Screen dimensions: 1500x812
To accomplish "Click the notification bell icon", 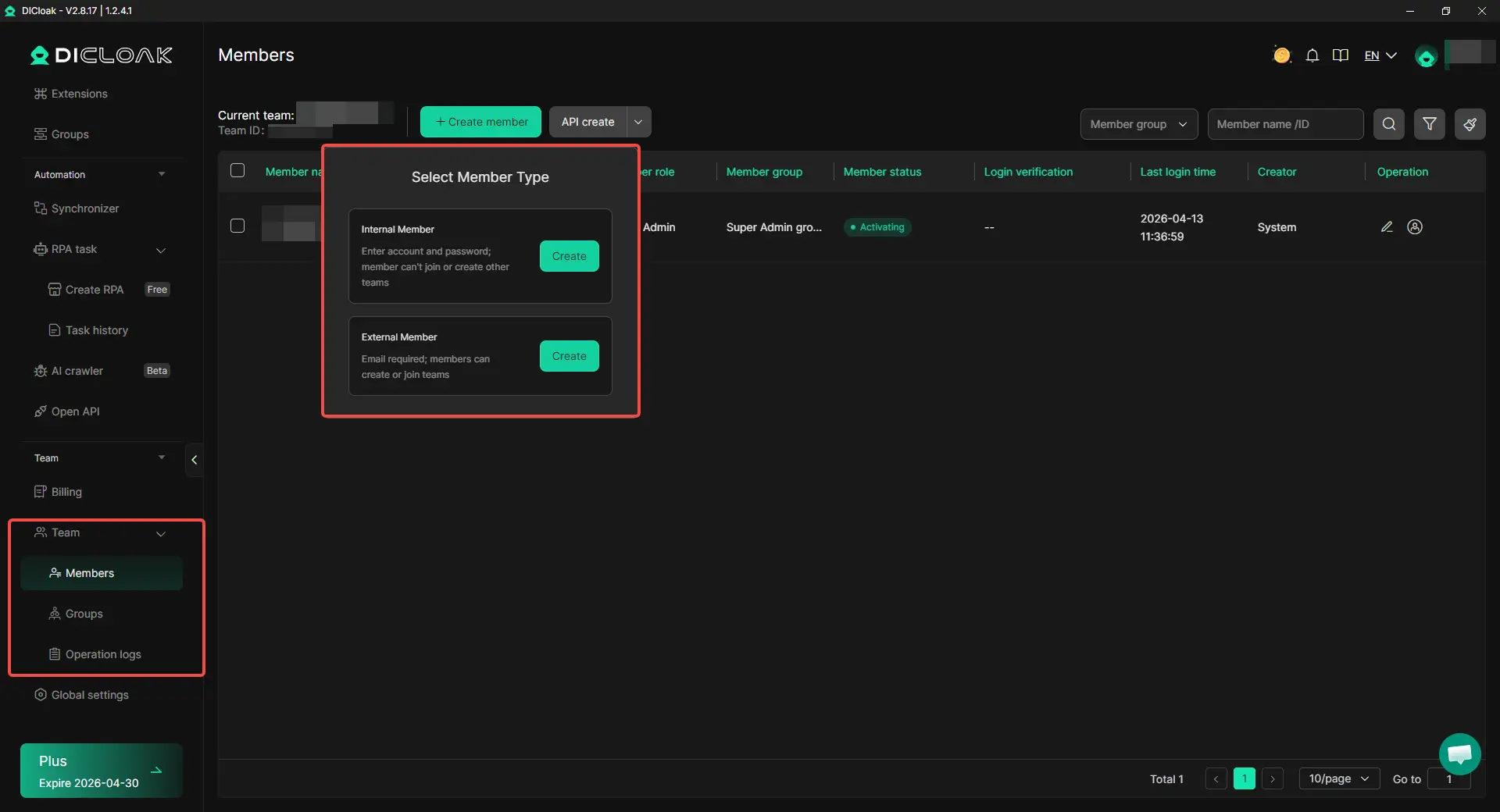I will click(x=1312, y=55).
